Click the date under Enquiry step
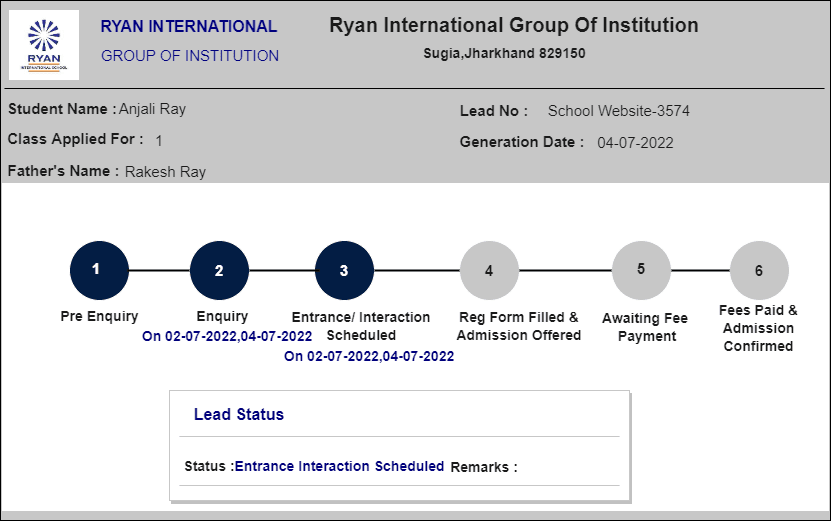Image resolution: width=831 pixels, height=521 pixels. 227,337
